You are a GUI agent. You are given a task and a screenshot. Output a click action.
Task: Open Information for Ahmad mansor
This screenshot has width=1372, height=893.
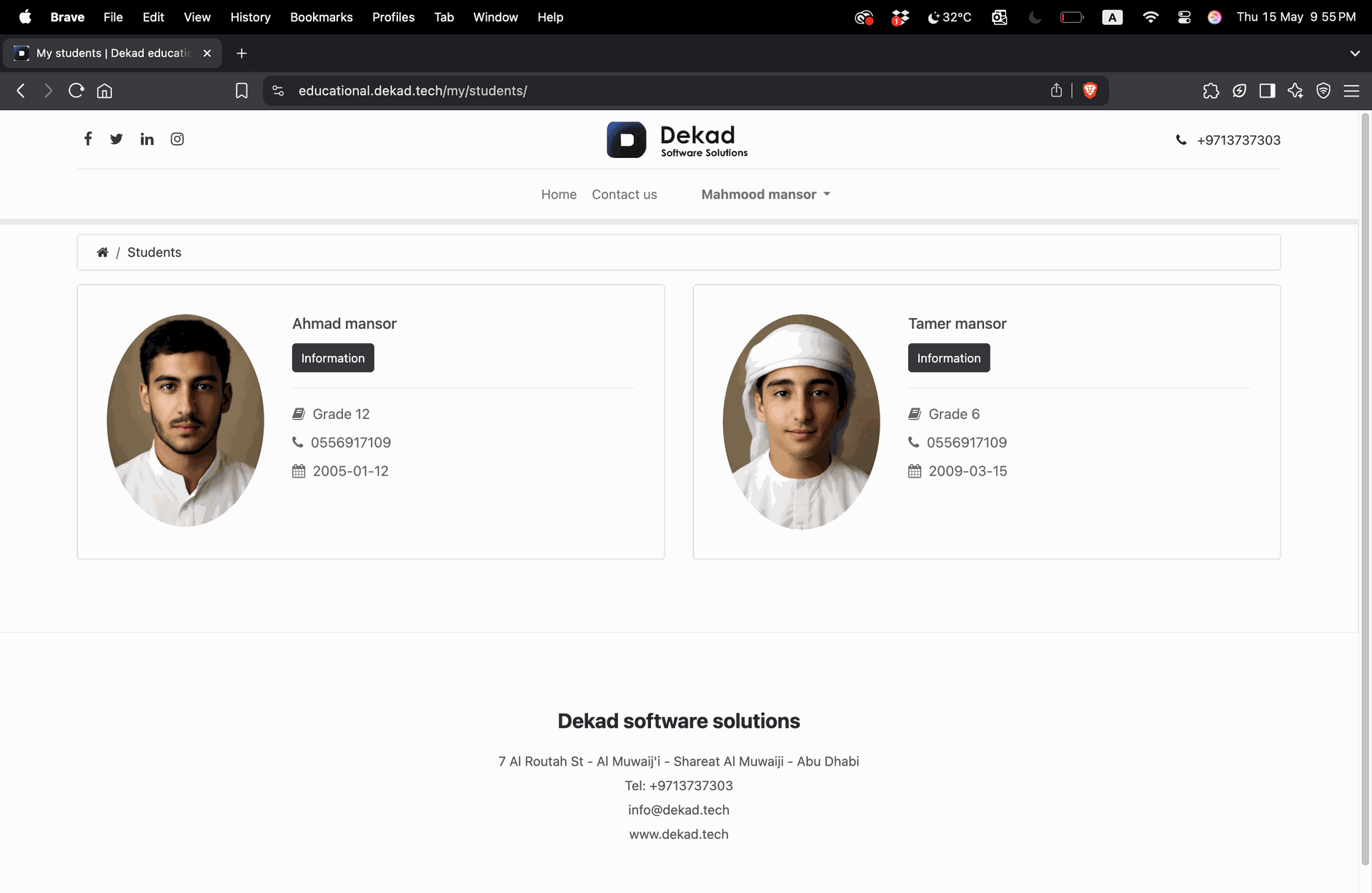(332, 358)
